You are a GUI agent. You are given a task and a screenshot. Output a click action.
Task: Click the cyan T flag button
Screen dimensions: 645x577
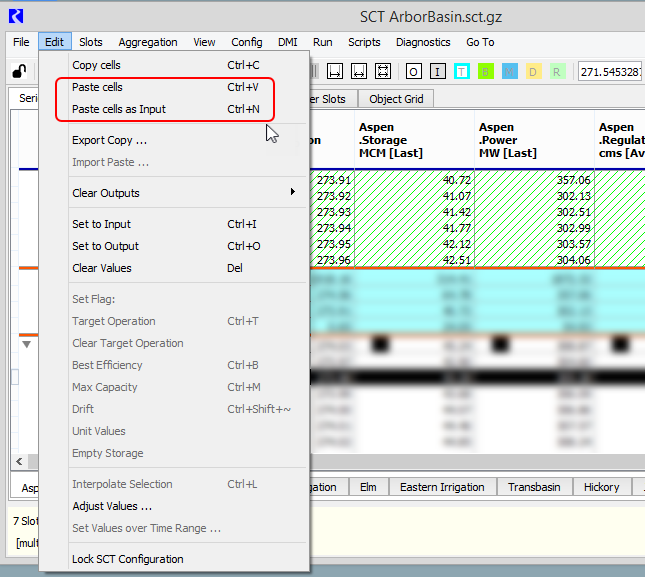461,71
